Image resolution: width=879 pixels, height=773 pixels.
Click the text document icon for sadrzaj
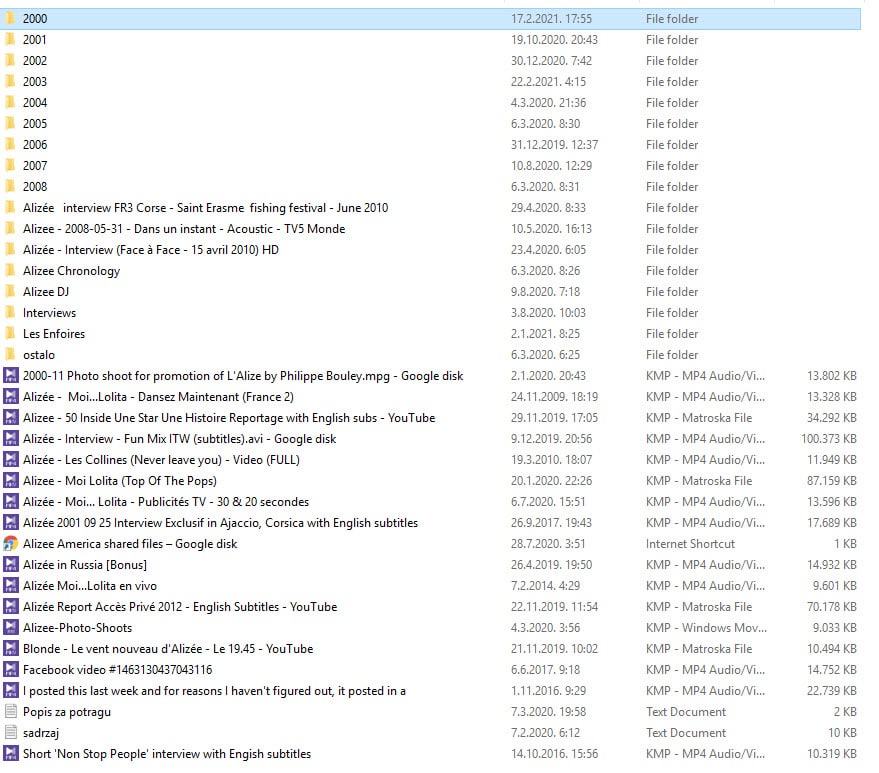point(11,733)
